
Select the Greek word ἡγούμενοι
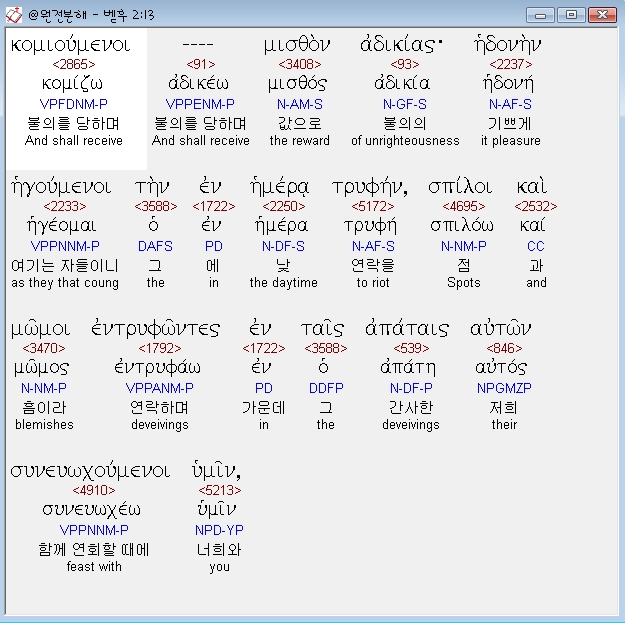[61, 187]
